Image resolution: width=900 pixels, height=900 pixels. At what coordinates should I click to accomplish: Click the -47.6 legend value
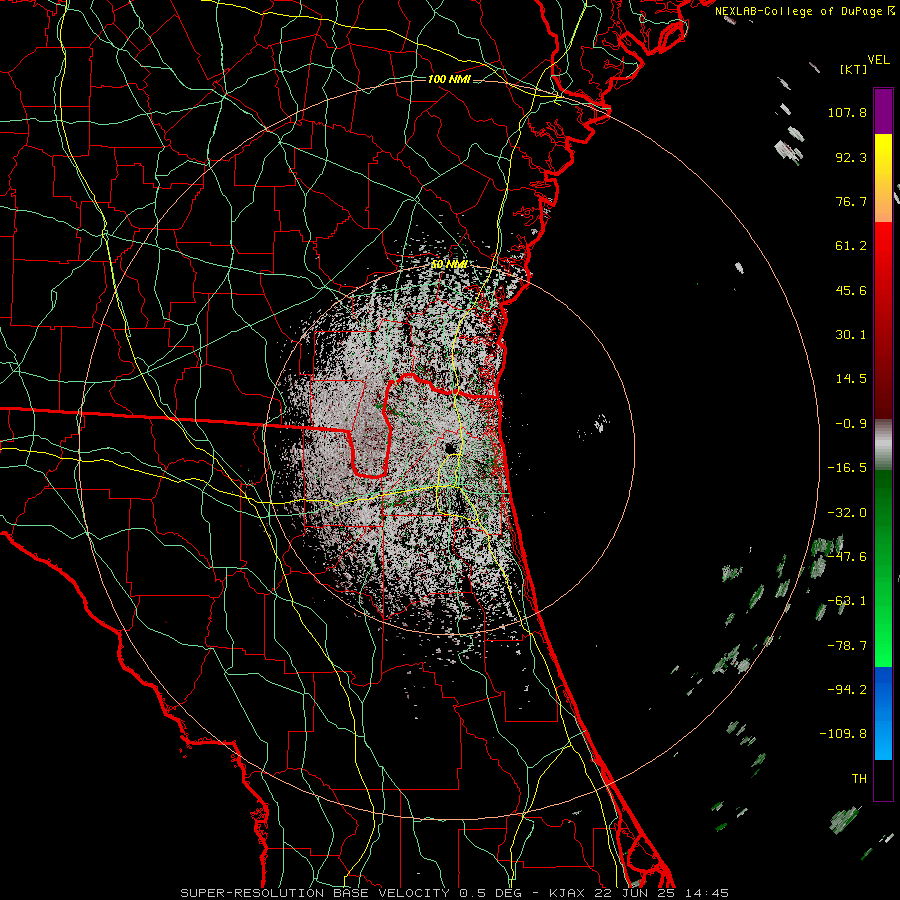pyautogui.click(x=847, y=557)
